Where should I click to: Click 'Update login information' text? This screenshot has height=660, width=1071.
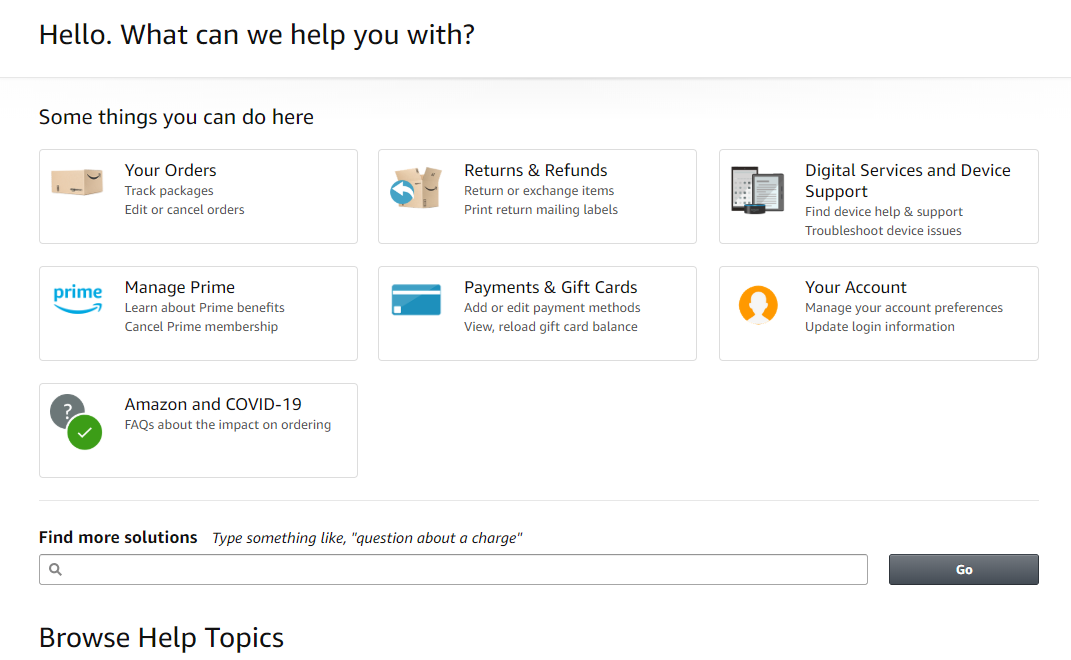click(880, 327)
